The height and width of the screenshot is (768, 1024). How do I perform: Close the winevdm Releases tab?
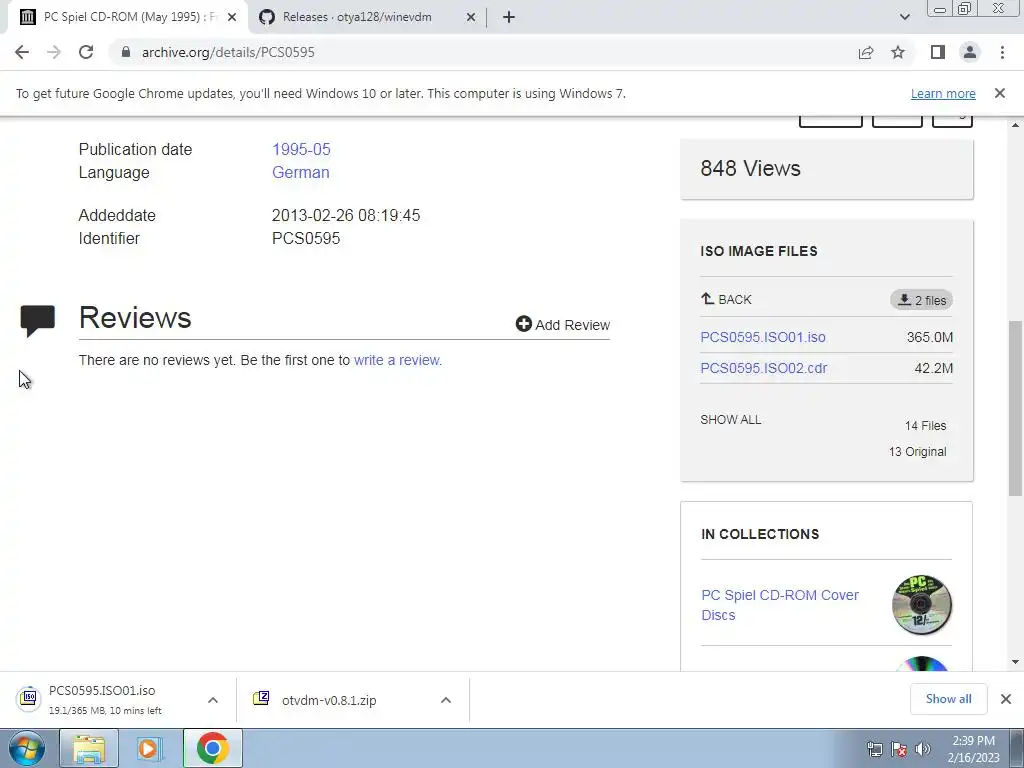point(471,17)
